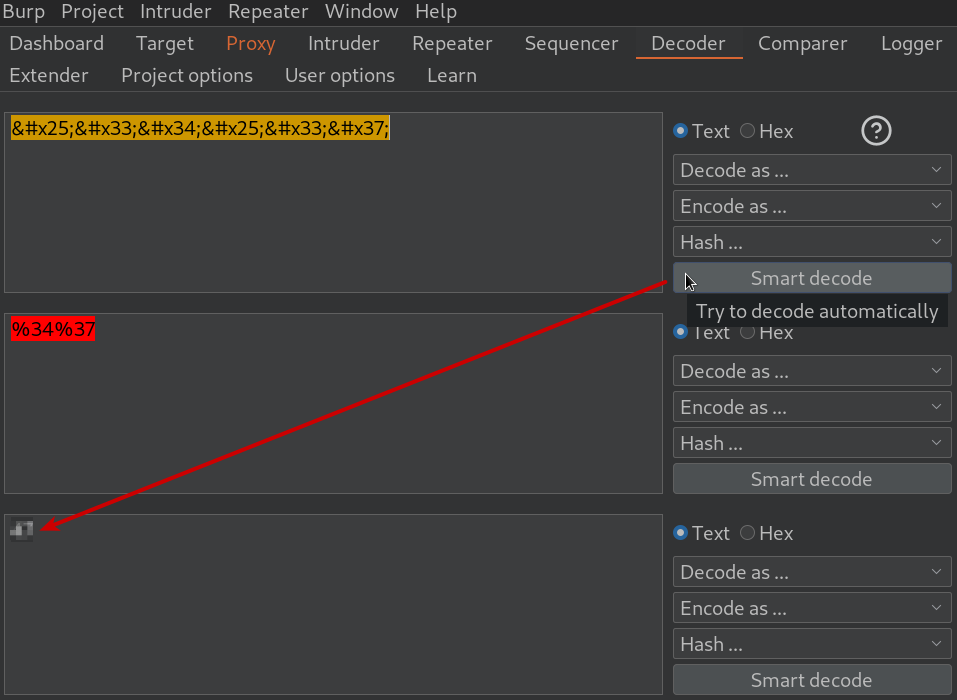The height and width of the screenshot is (700, 957).
Task: Open the Intruder menu in menu bar
Action: (x=176, y=12)
